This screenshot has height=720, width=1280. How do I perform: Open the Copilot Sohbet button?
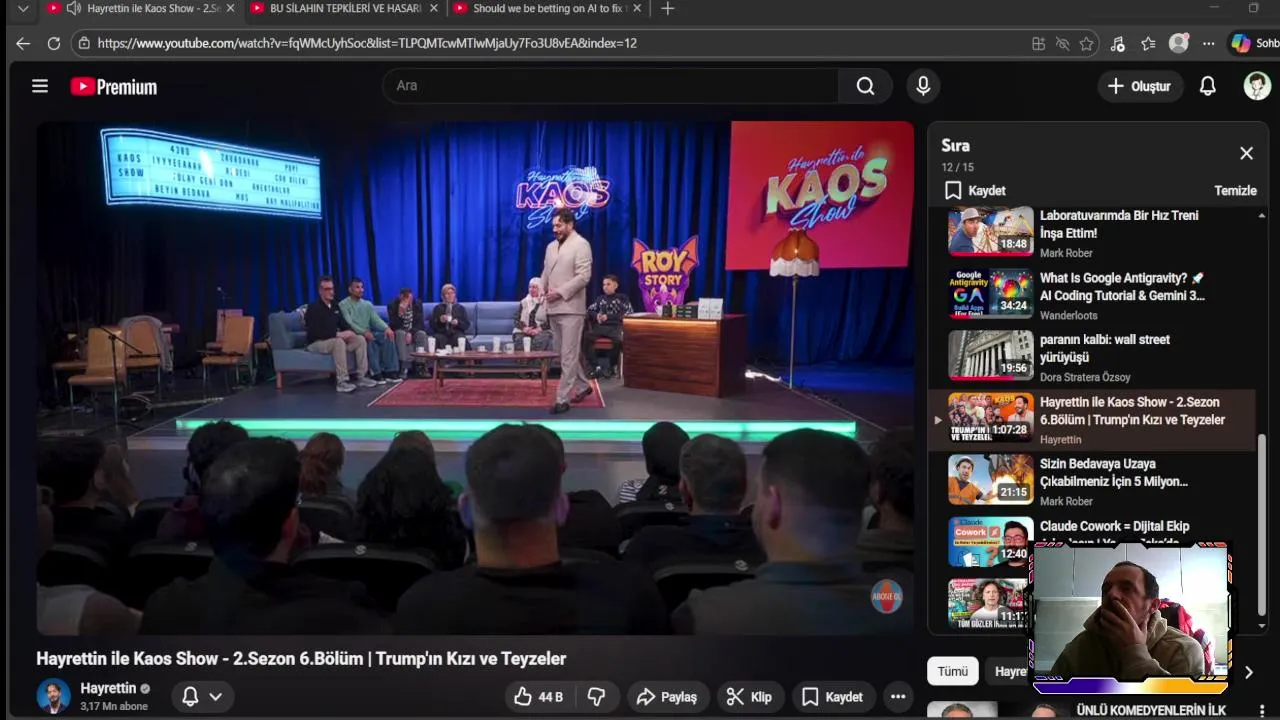click(1254, 43)
